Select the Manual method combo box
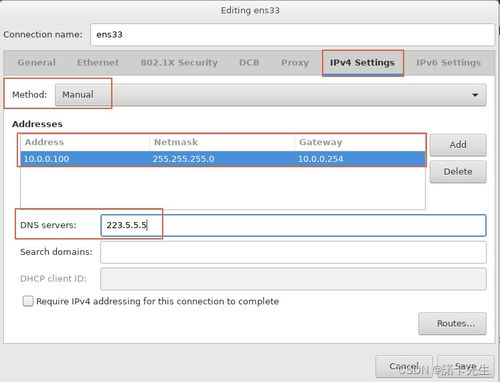This screenshot has width=500, height=382. click(270, 95)
